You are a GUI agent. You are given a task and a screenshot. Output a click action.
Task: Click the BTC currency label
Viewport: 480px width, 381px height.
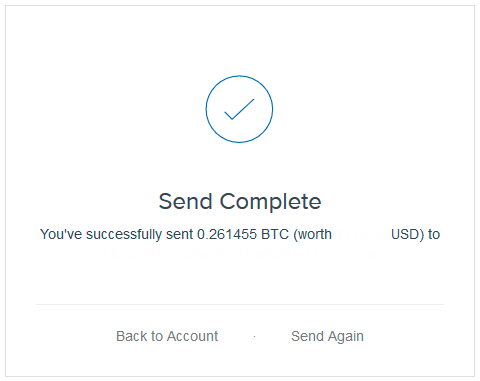click(275, 234)
